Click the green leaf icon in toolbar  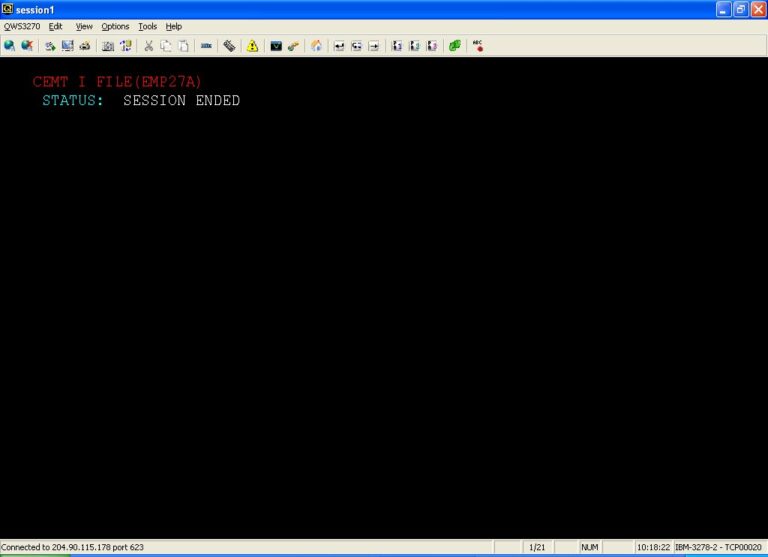point(455,46)
